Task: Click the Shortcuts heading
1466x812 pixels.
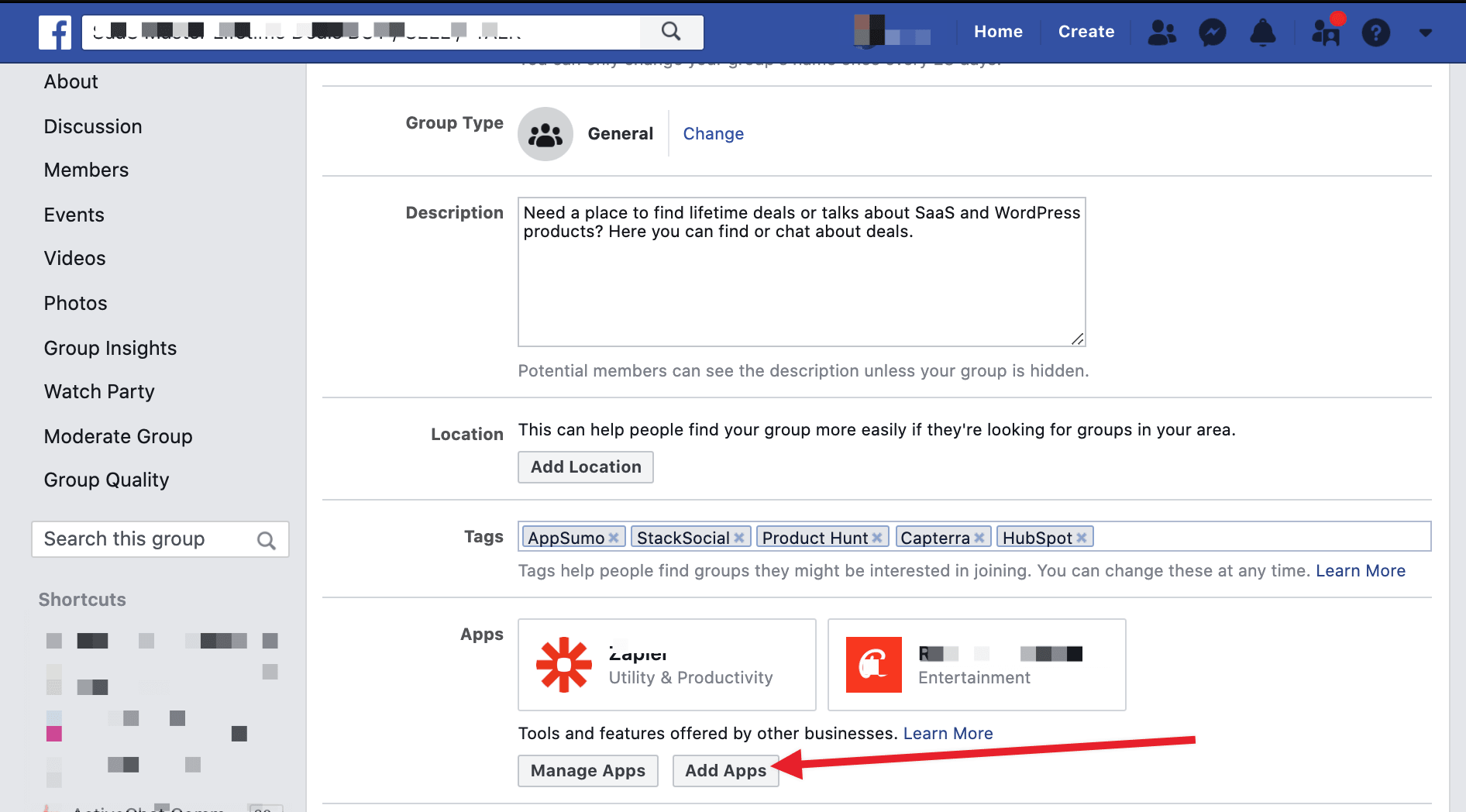Action: pyautogui.click(x=82, y=600)
